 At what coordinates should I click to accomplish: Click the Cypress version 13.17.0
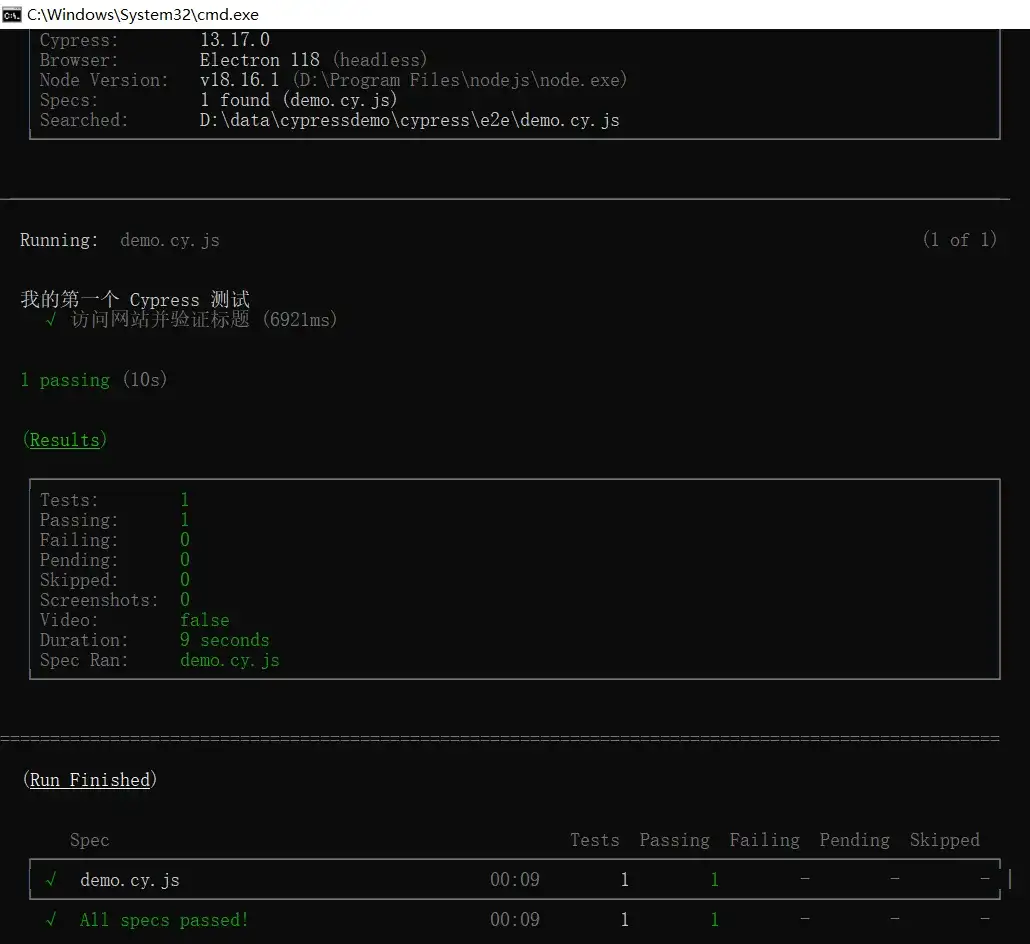click(x=235, y=39)
